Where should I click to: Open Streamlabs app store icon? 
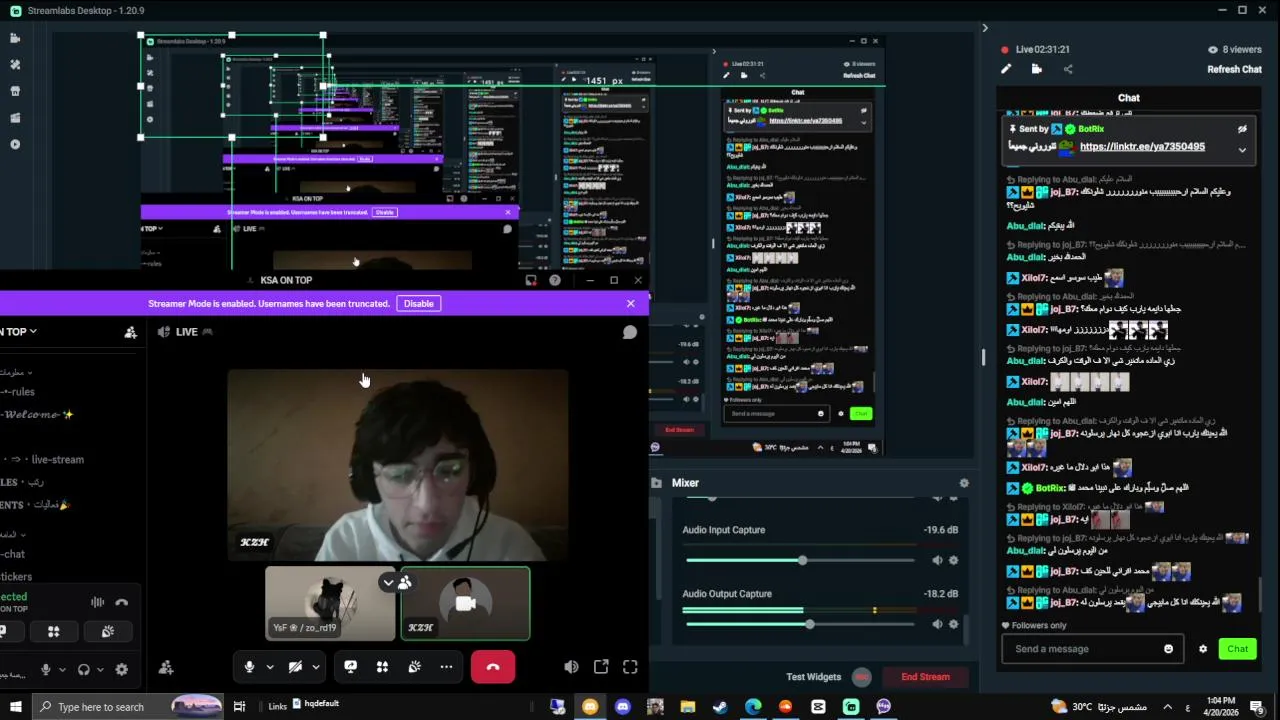(x=15, y=91)
